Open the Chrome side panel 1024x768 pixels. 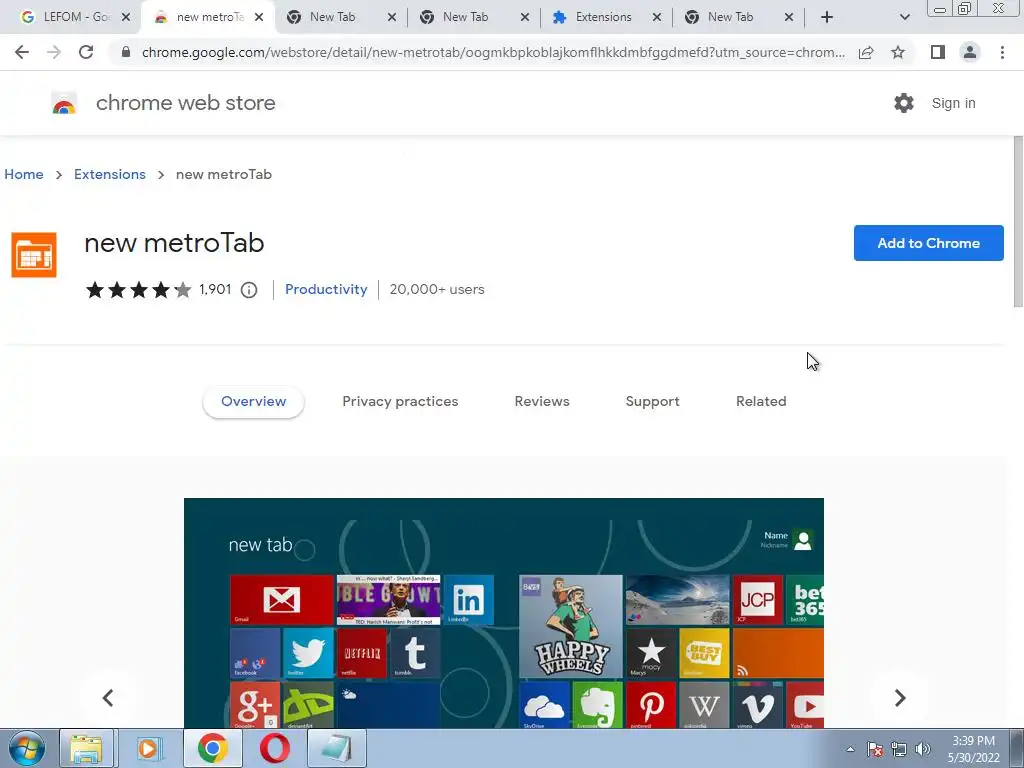pyautogui.click(x=938, y=52)
